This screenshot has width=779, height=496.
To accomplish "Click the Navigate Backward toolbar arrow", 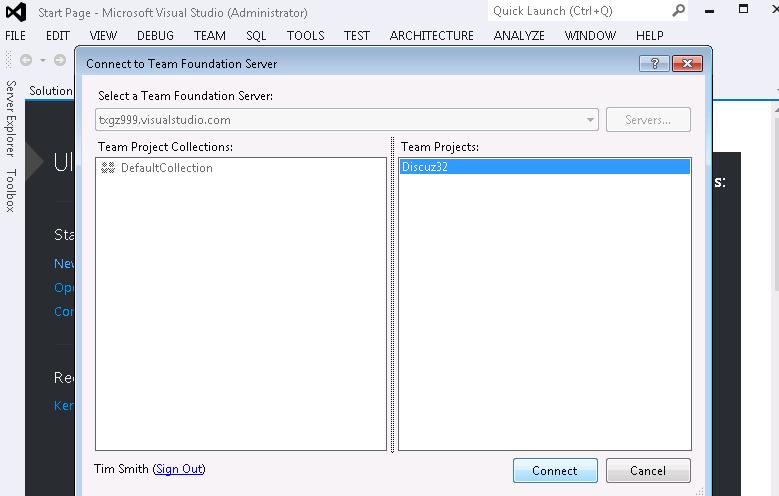I will [x=26, y=61].
